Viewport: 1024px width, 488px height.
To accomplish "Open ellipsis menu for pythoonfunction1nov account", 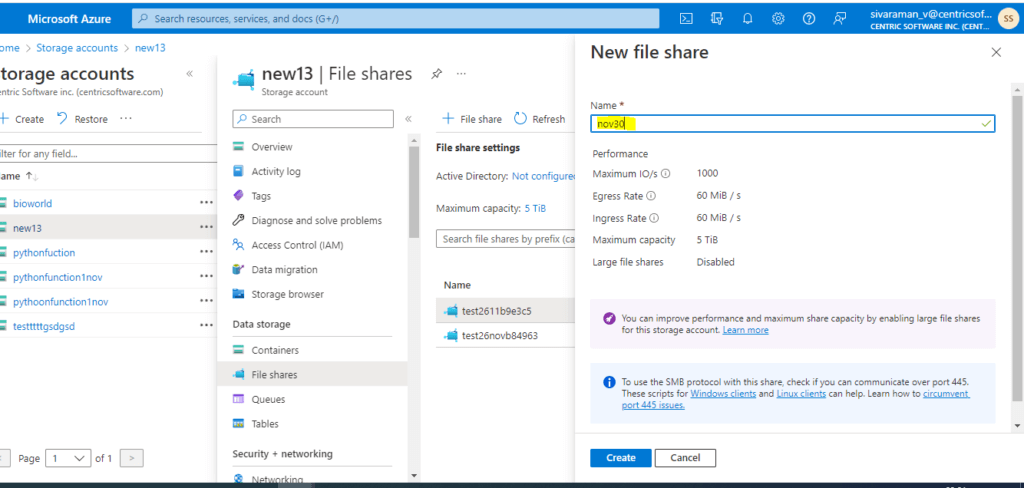I will point(206,301).
